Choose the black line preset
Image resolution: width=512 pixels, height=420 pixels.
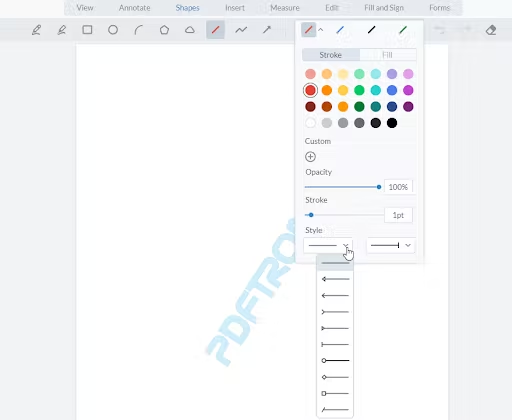tap(371, 30)
